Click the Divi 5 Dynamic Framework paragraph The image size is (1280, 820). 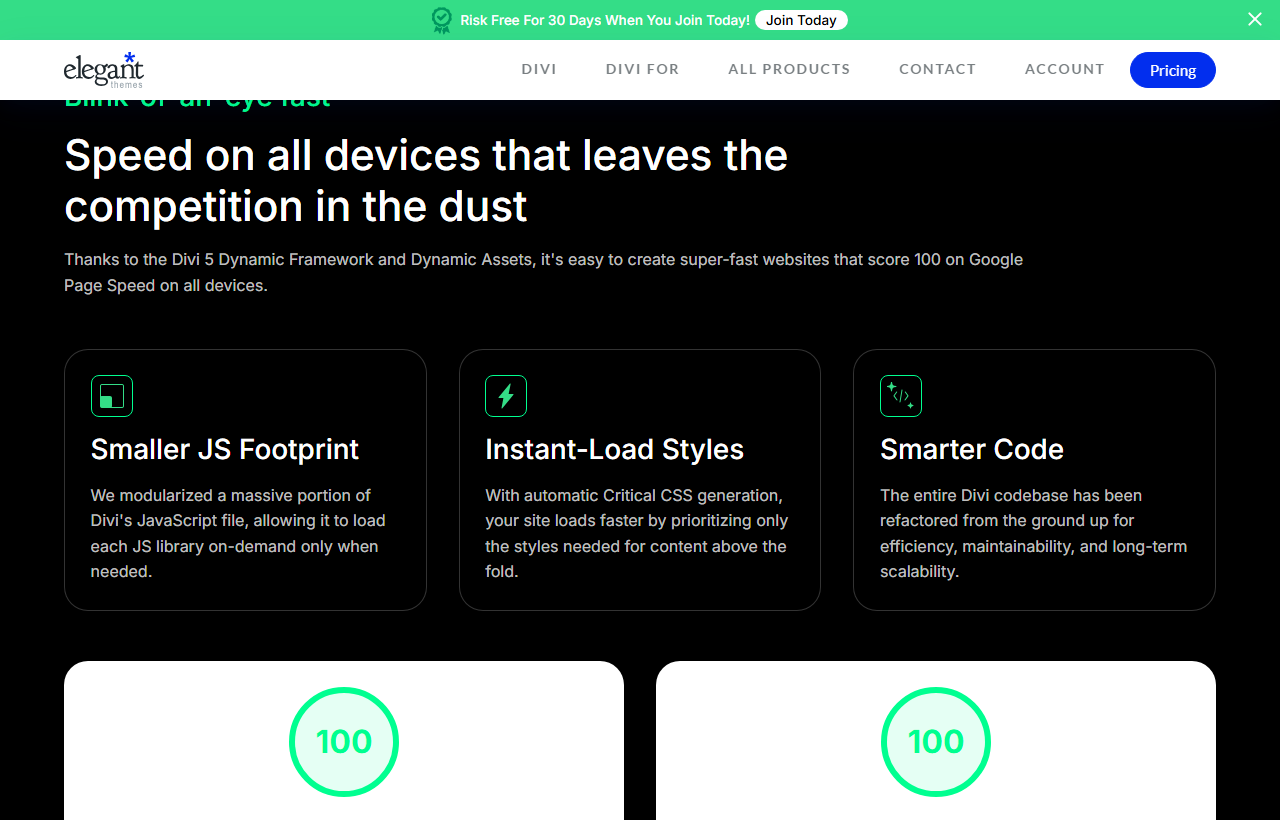544,272
